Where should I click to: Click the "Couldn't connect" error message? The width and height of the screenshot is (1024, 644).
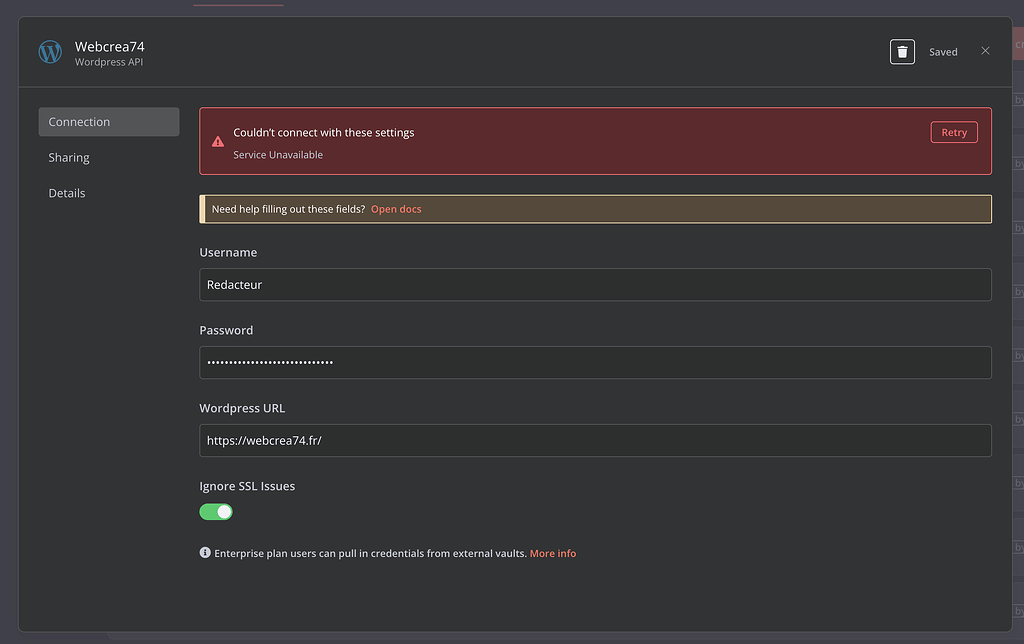click(x=323, y=132)
